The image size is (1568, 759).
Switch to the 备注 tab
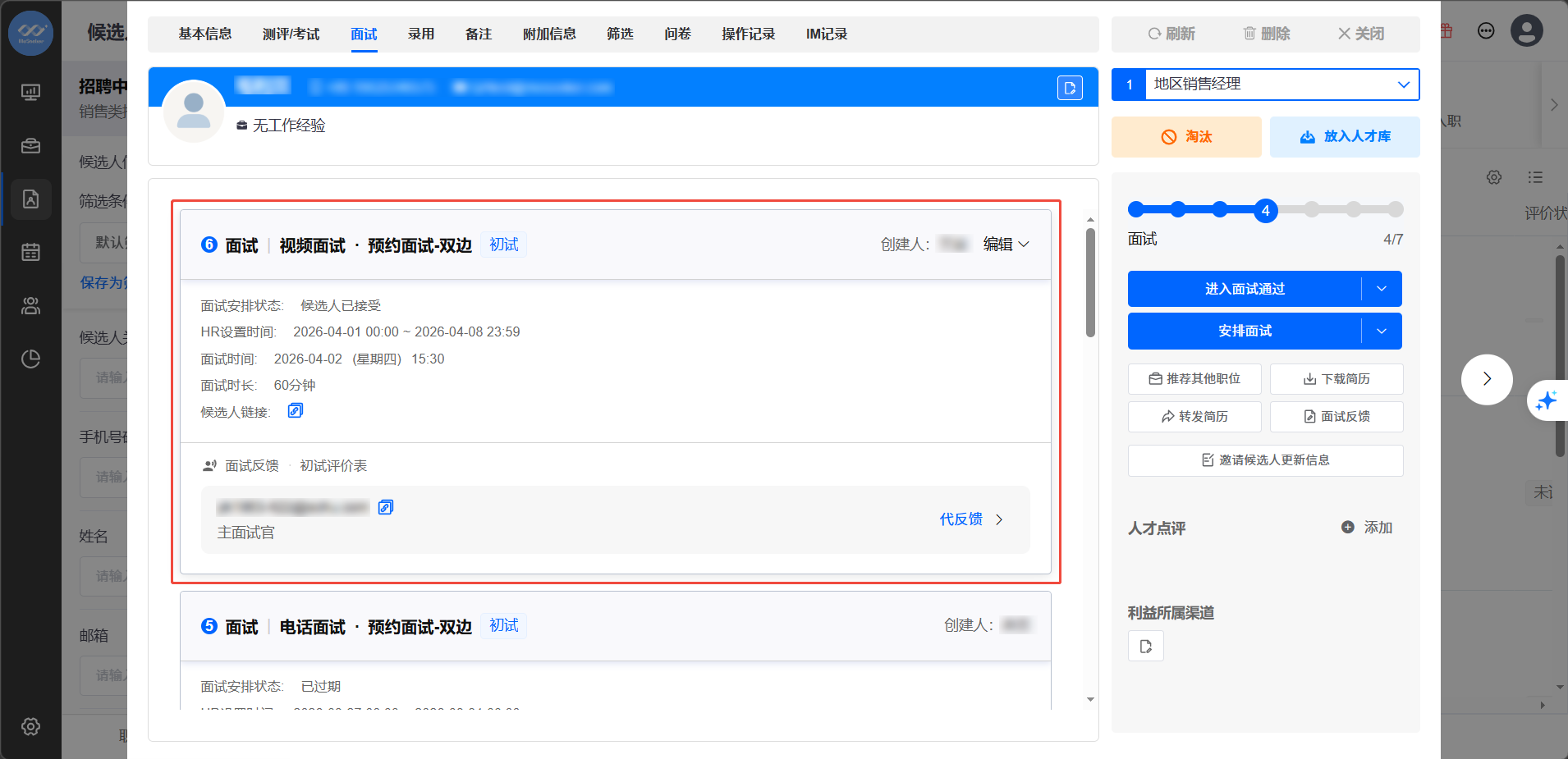tap(479, 34)
